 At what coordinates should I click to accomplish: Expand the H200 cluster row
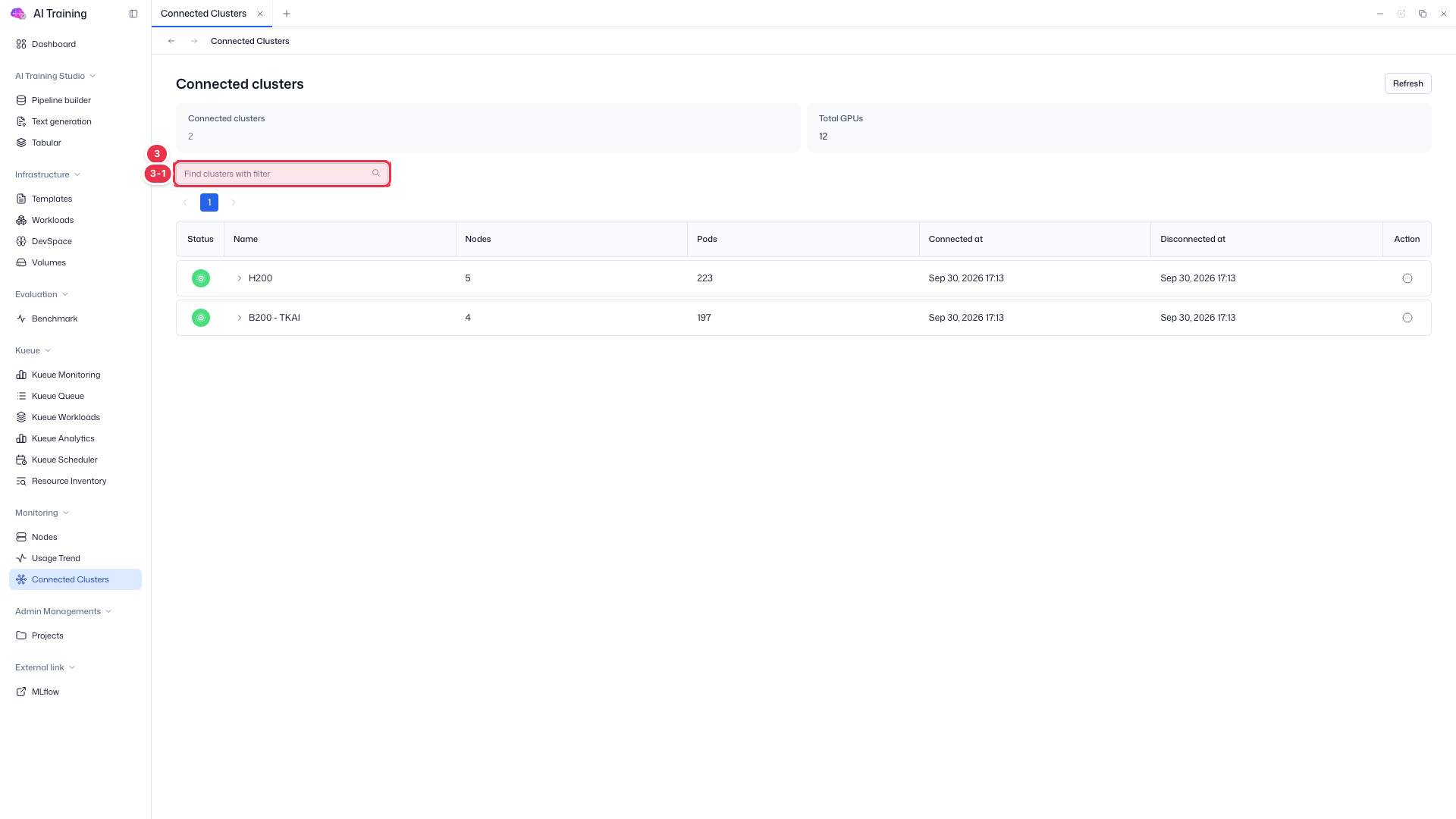(240, 278)
